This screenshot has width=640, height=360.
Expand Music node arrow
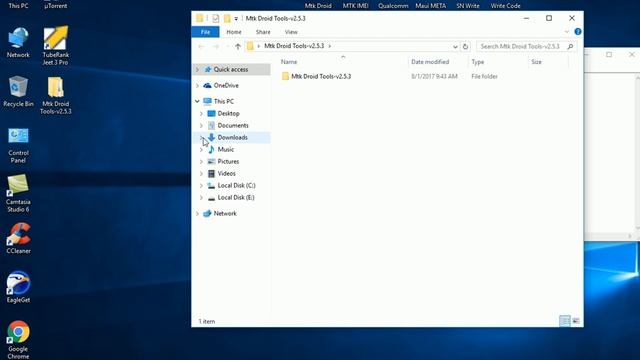coord(201,149)
